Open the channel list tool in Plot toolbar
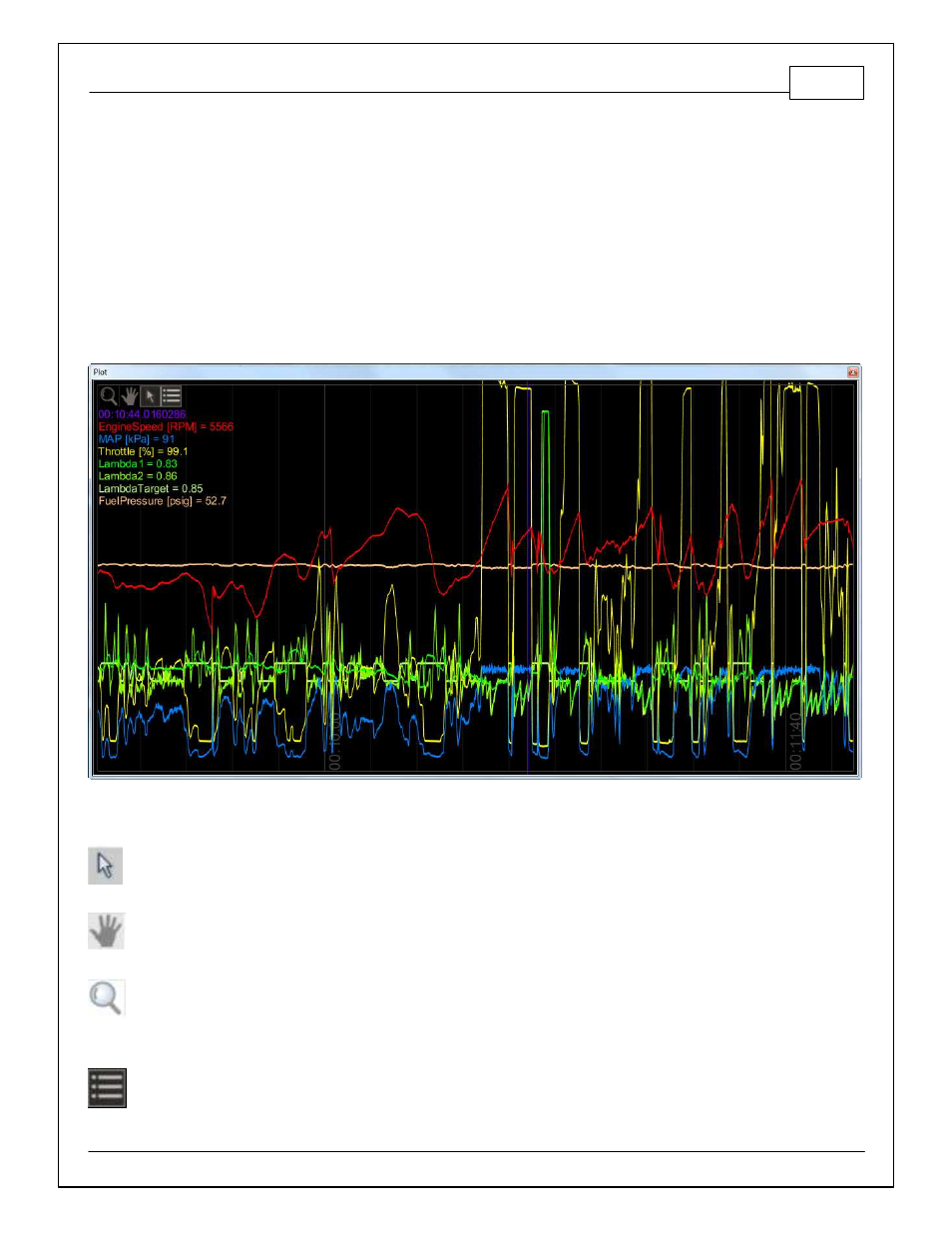952x1233 pixels. pos(171,395)
